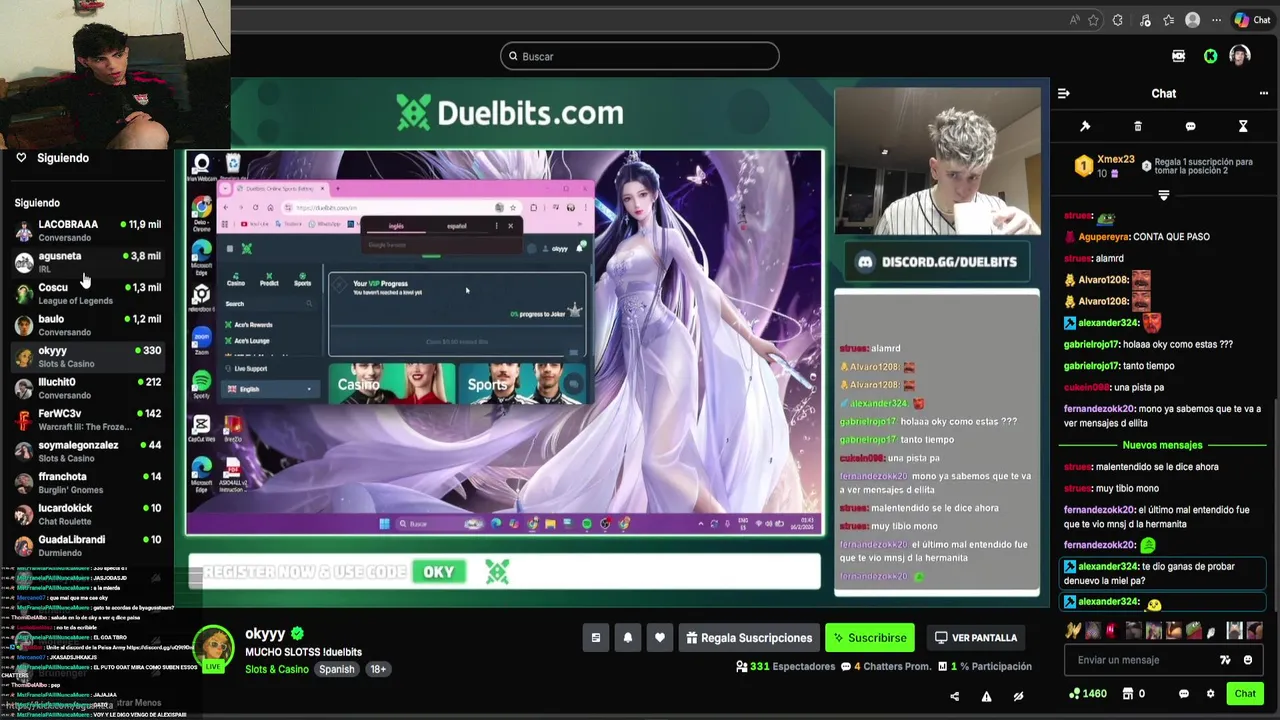
Task: Report stream with warning triangle icon
Action: tap(986, 696)
